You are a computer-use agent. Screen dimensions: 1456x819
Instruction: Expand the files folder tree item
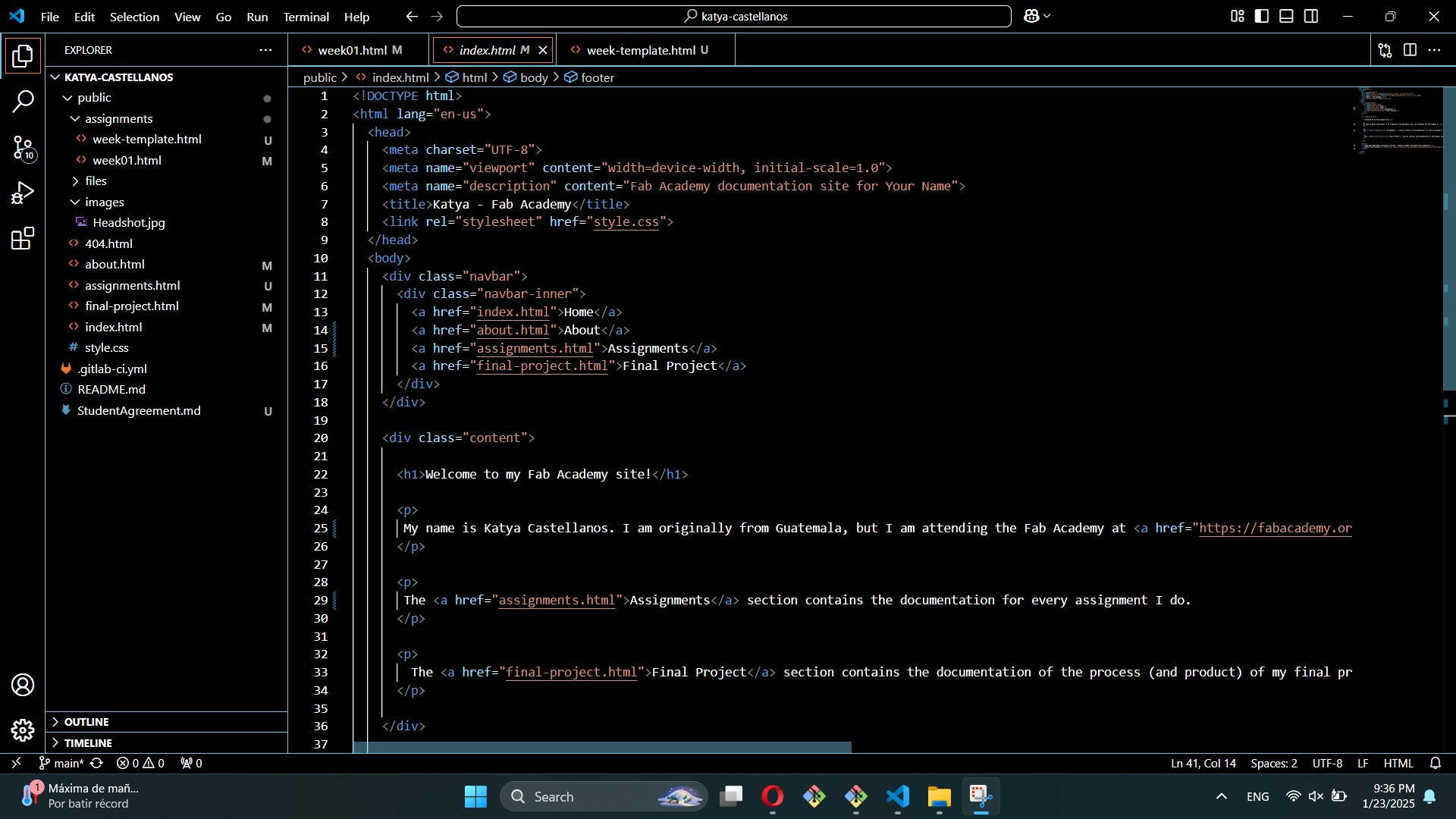click(x=75, y=181)
